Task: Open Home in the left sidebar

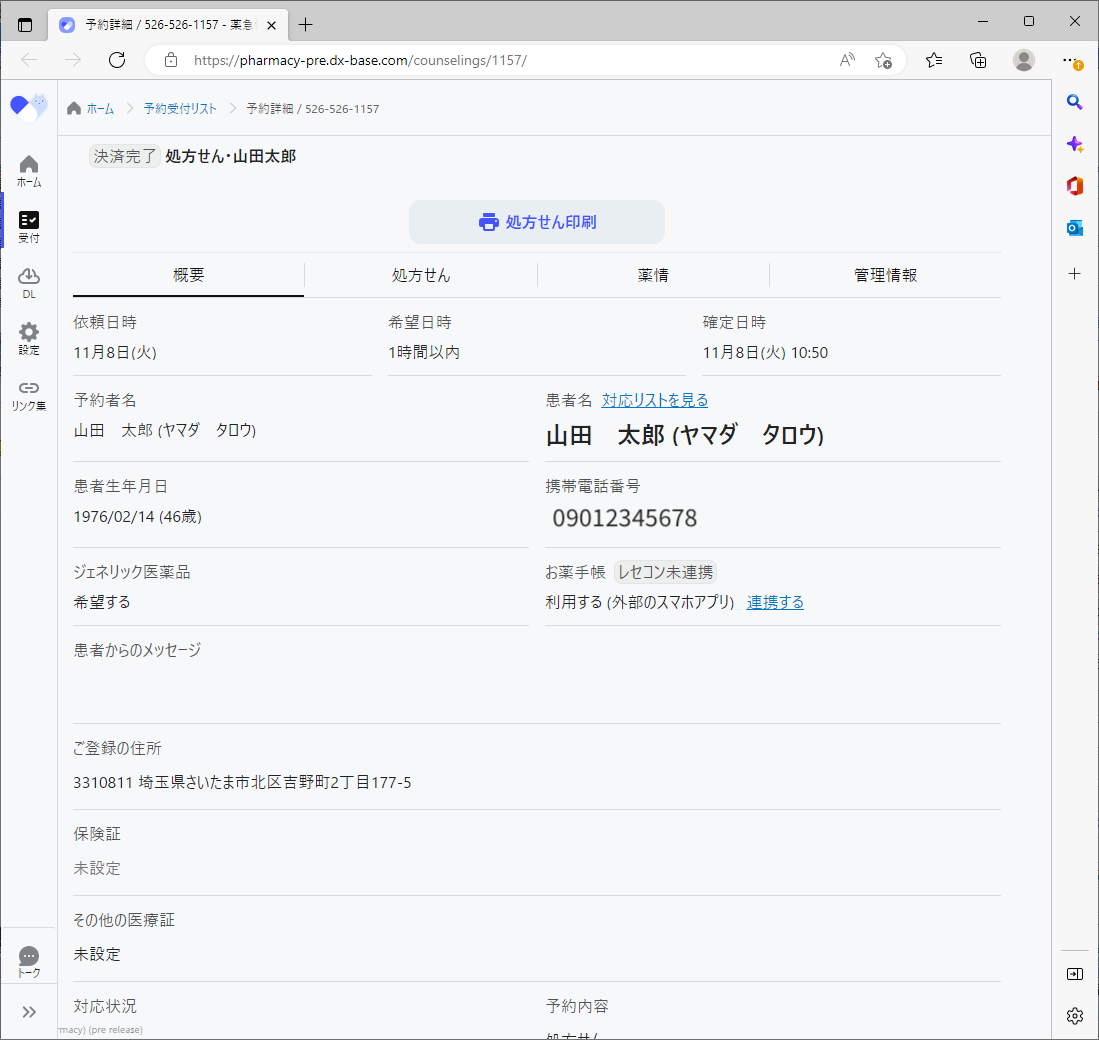Action: point(29,171)
